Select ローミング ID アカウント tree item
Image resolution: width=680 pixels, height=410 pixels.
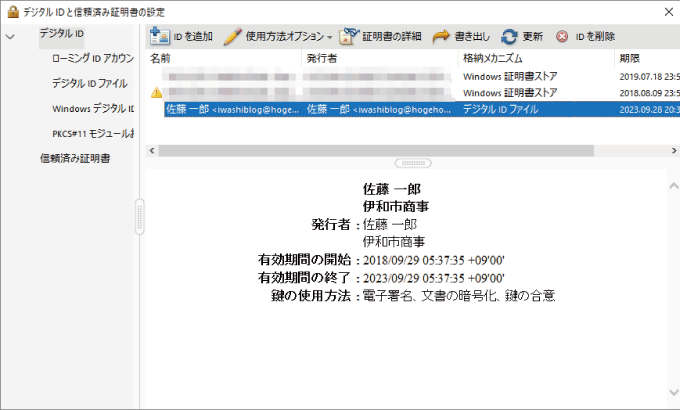[x=93, y=58]
